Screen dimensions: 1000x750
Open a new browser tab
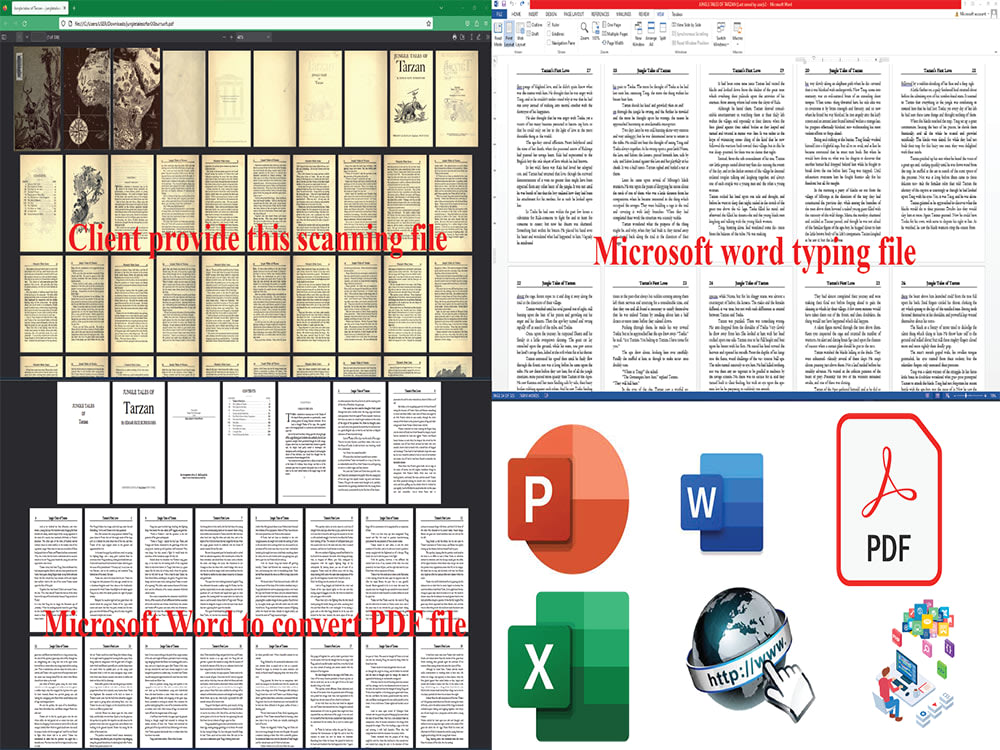tap(74, 8)
